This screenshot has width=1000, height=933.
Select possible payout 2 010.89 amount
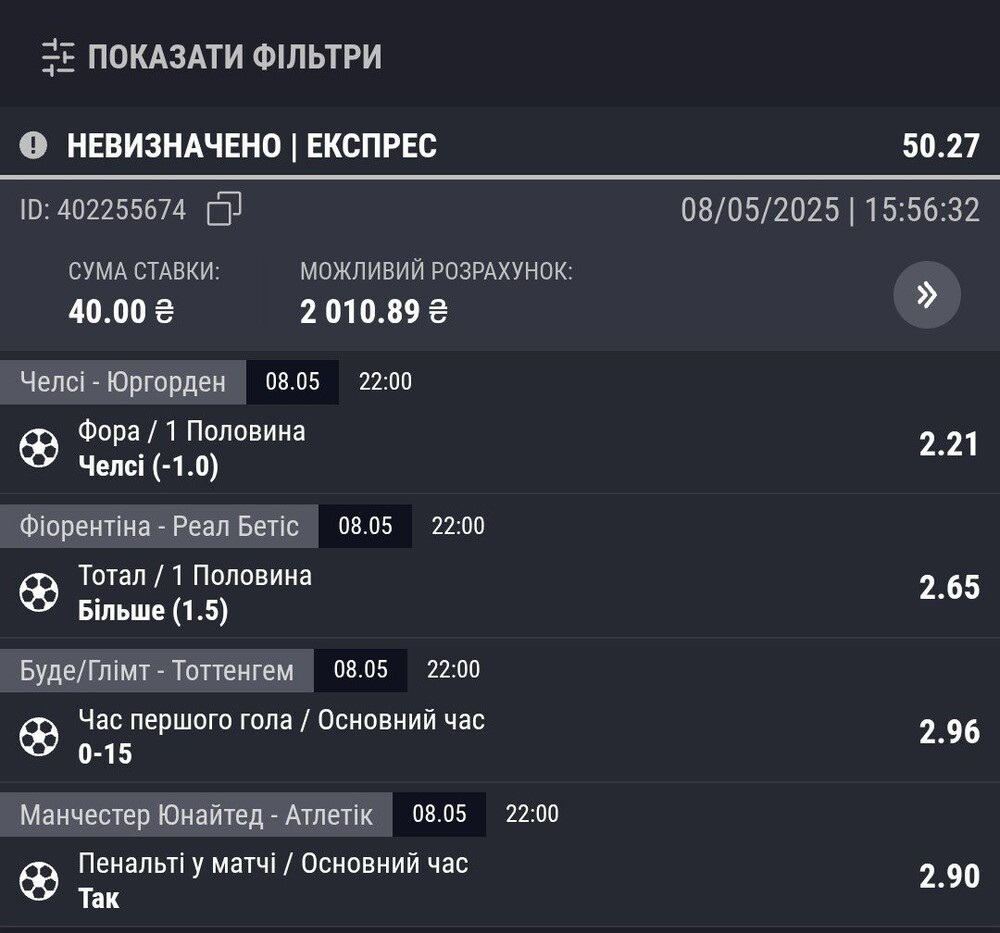[374, 312]
